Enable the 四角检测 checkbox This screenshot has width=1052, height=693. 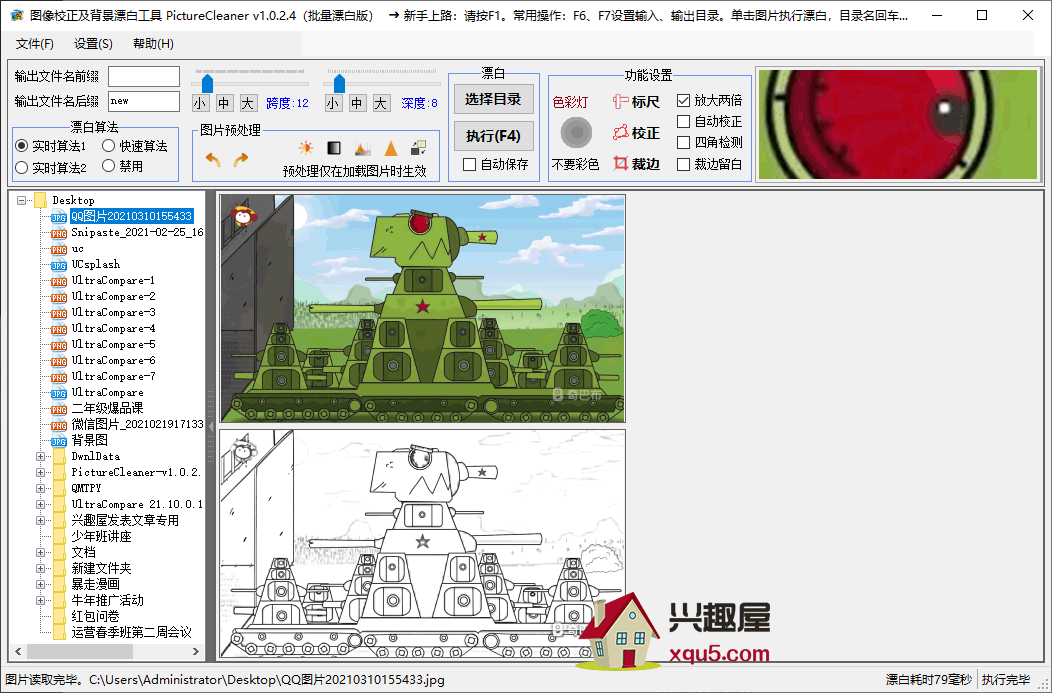tap(684, 142)
